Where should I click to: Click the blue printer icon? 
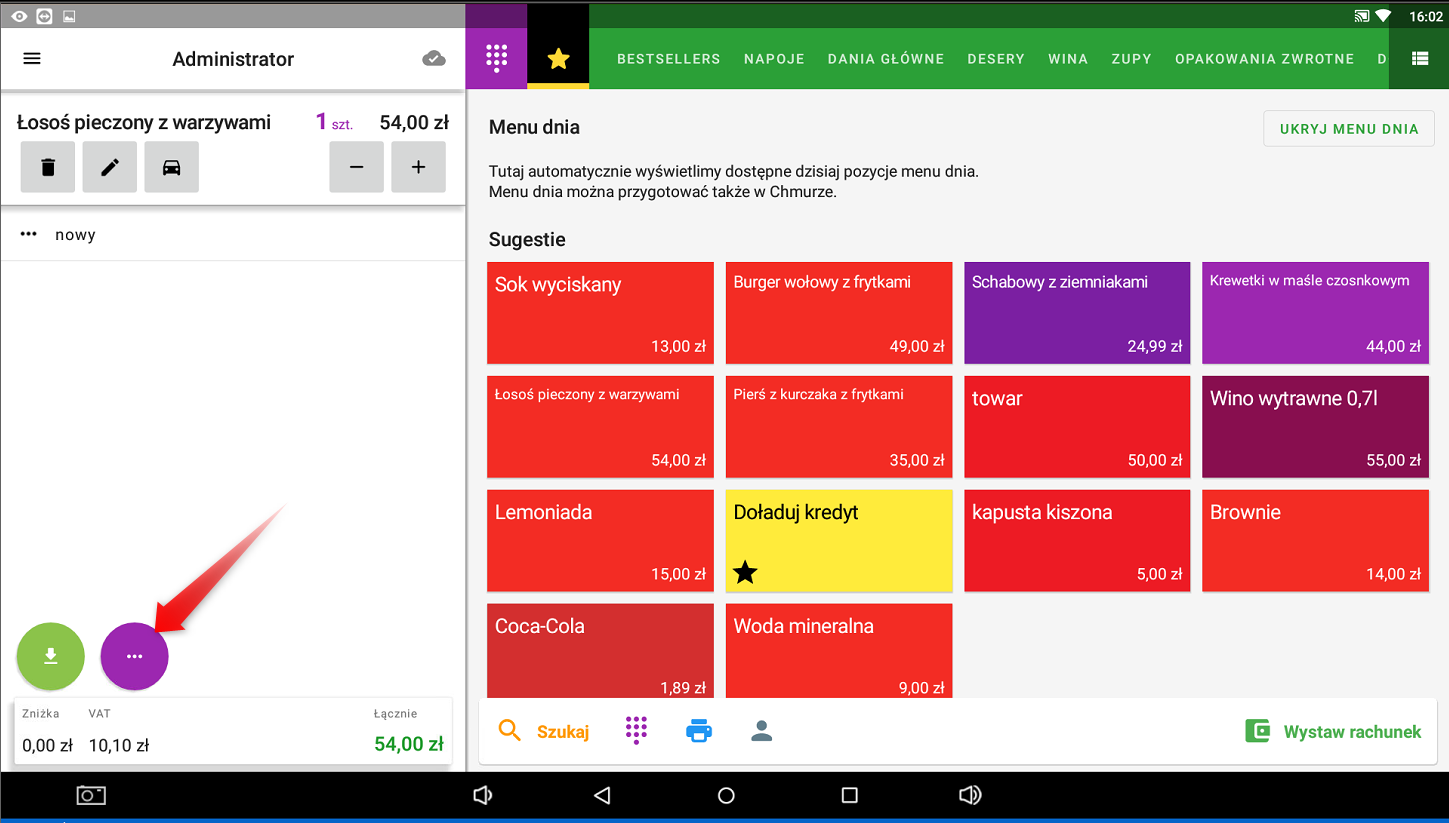[699, 731]
